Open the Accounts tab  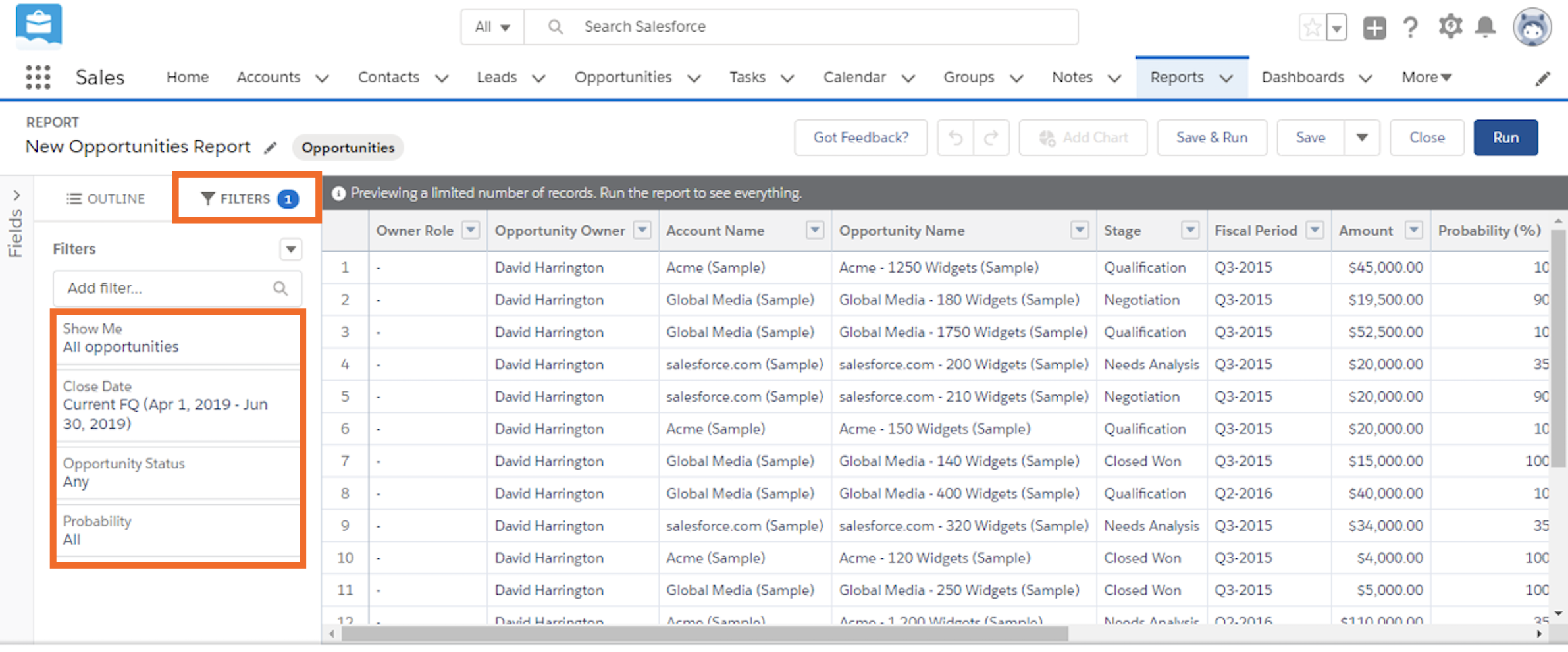click(x=268, y=77)
